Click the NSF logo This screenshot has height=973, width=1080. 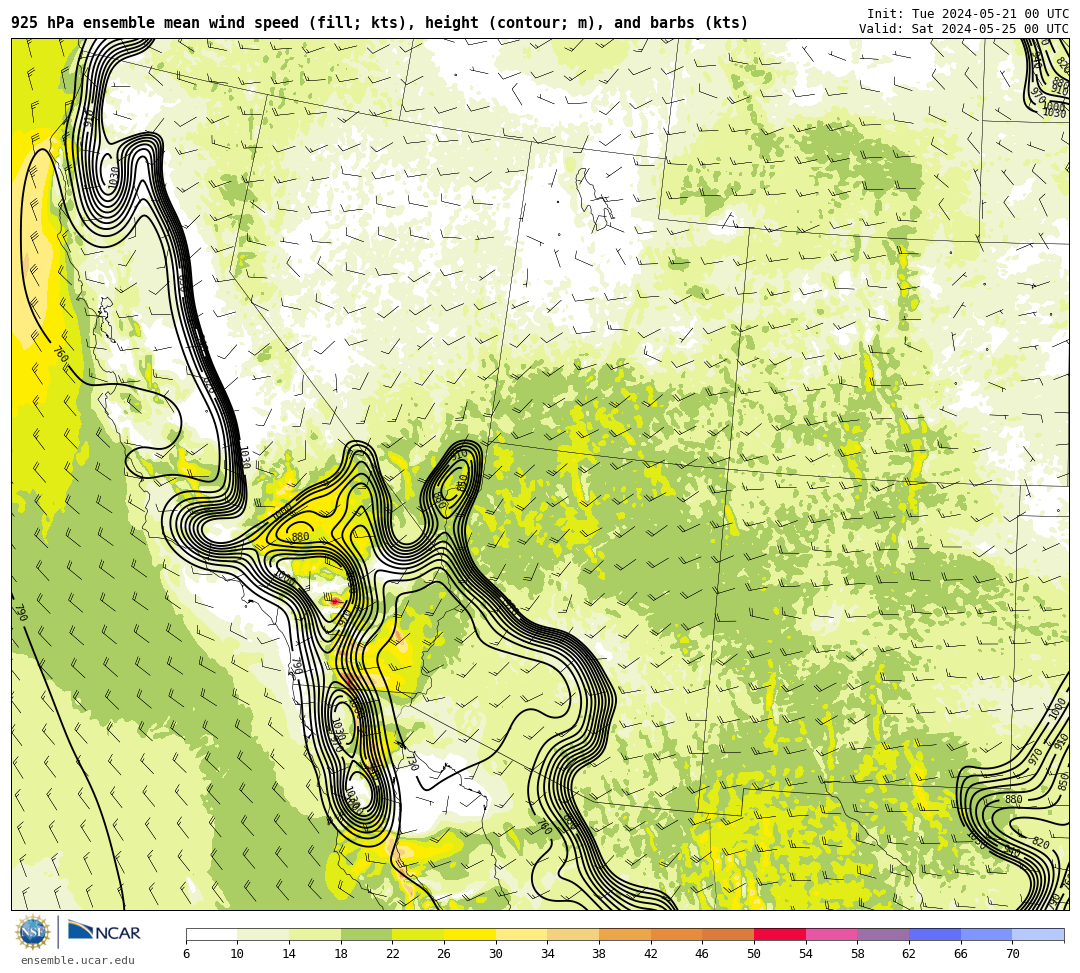(x=33, y=932)
